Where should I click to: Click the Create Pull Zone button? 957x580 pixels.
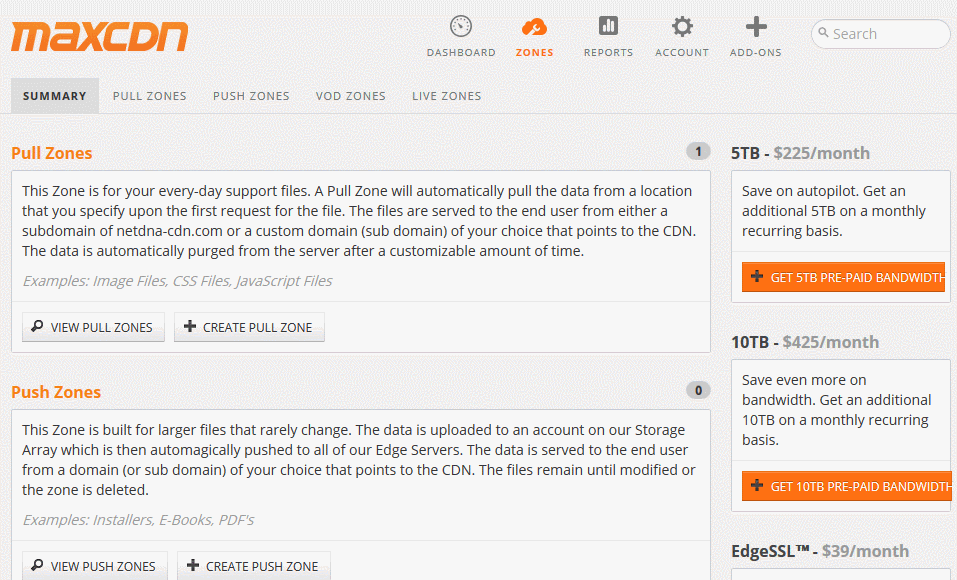(x=249, y=327)
